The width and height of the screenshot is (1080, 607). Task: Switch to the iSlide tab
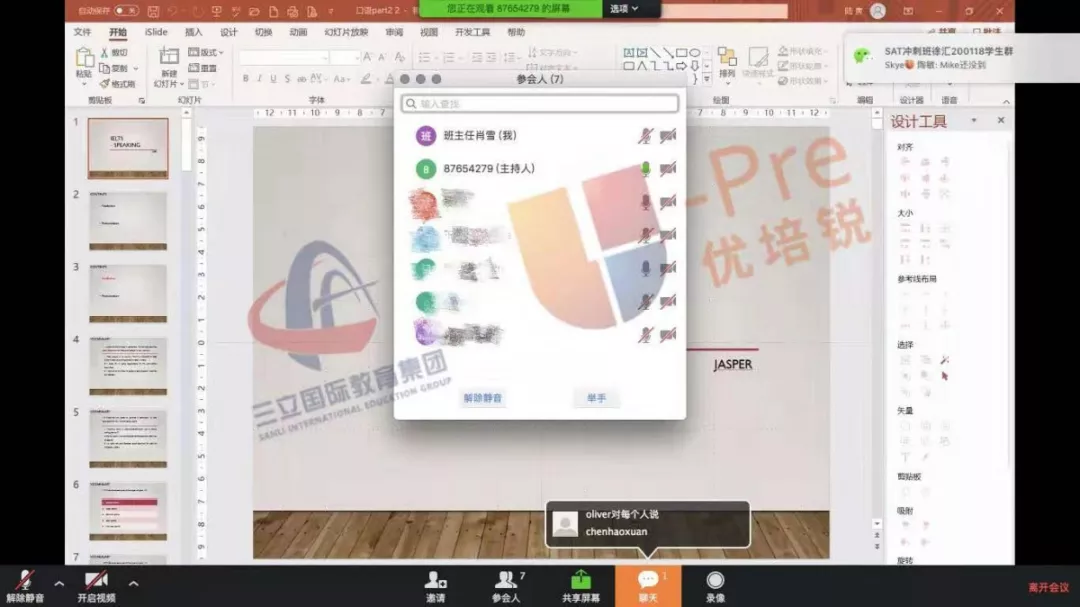tap(156, 32)
